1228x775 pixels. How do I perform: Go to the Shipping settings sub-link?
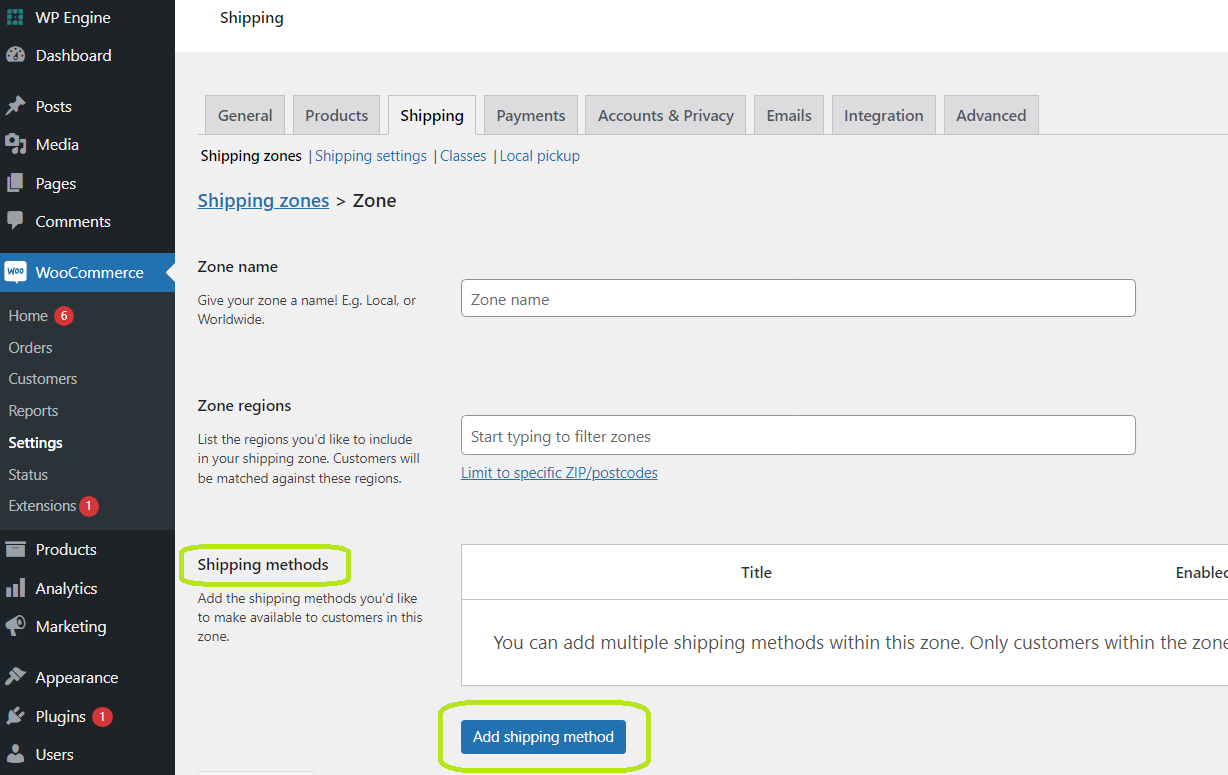pos(370,156)
